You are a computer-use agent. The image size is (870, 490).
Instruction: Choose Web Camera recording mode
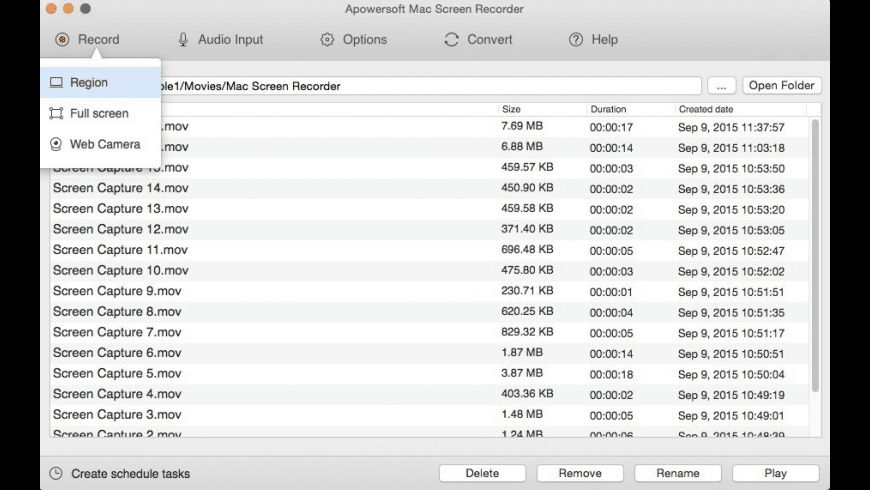(100, 144)
